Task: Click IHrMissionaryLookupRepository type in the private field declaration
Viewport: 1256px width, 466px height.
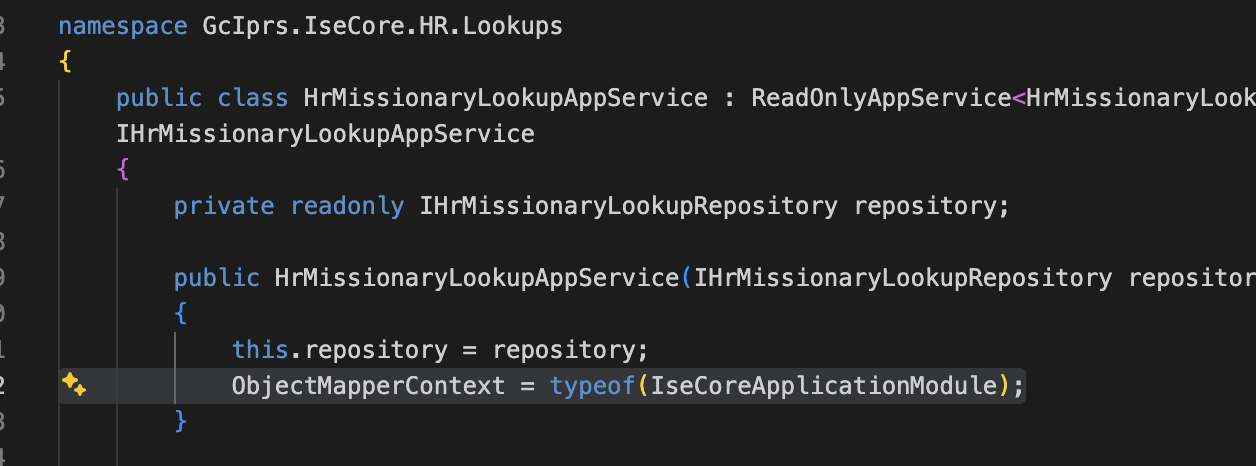Action: click(x=628, y=206)
